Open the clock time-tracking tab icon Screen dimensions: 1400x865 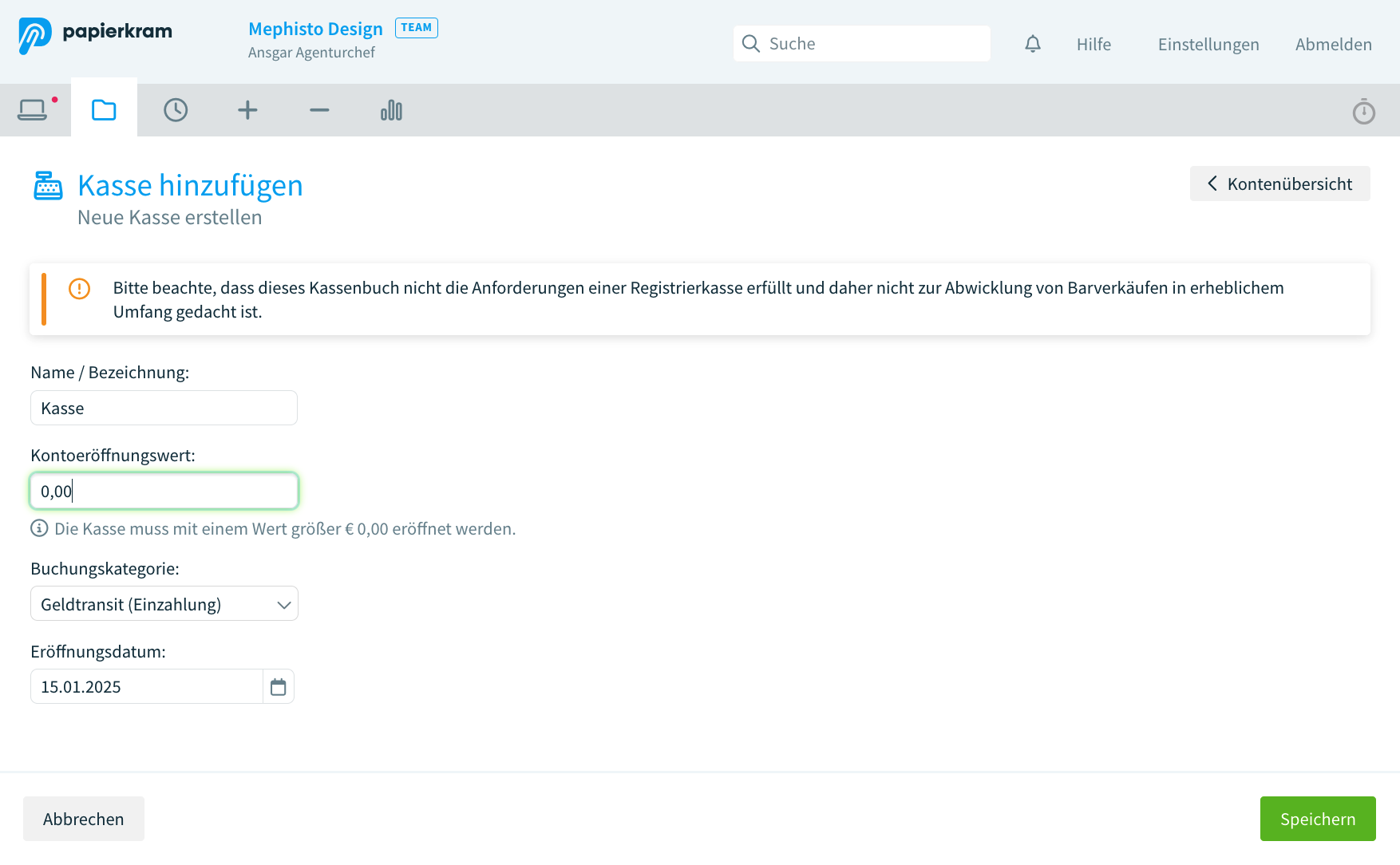coord(176,110)
